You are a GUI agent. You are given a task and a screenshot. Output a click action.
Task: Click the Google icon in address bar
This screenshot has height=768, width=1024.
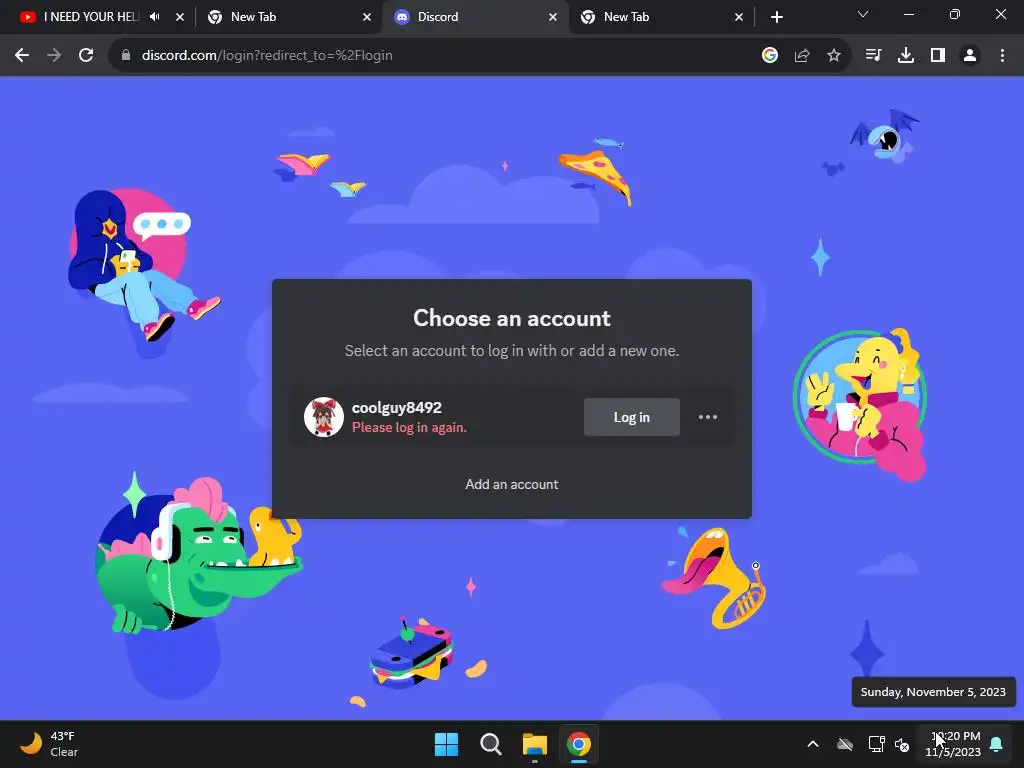click(x=770, y=56)
